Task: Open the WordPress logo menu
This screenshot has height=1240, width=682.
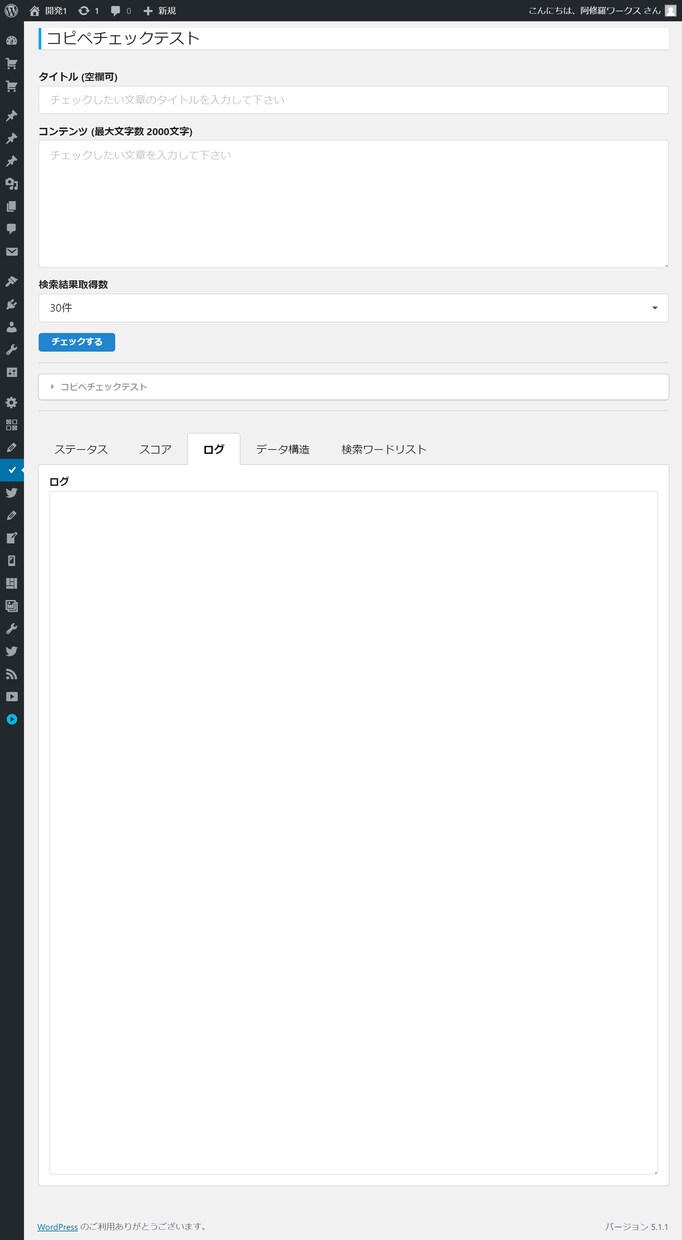Action: [x=12, y=10]
